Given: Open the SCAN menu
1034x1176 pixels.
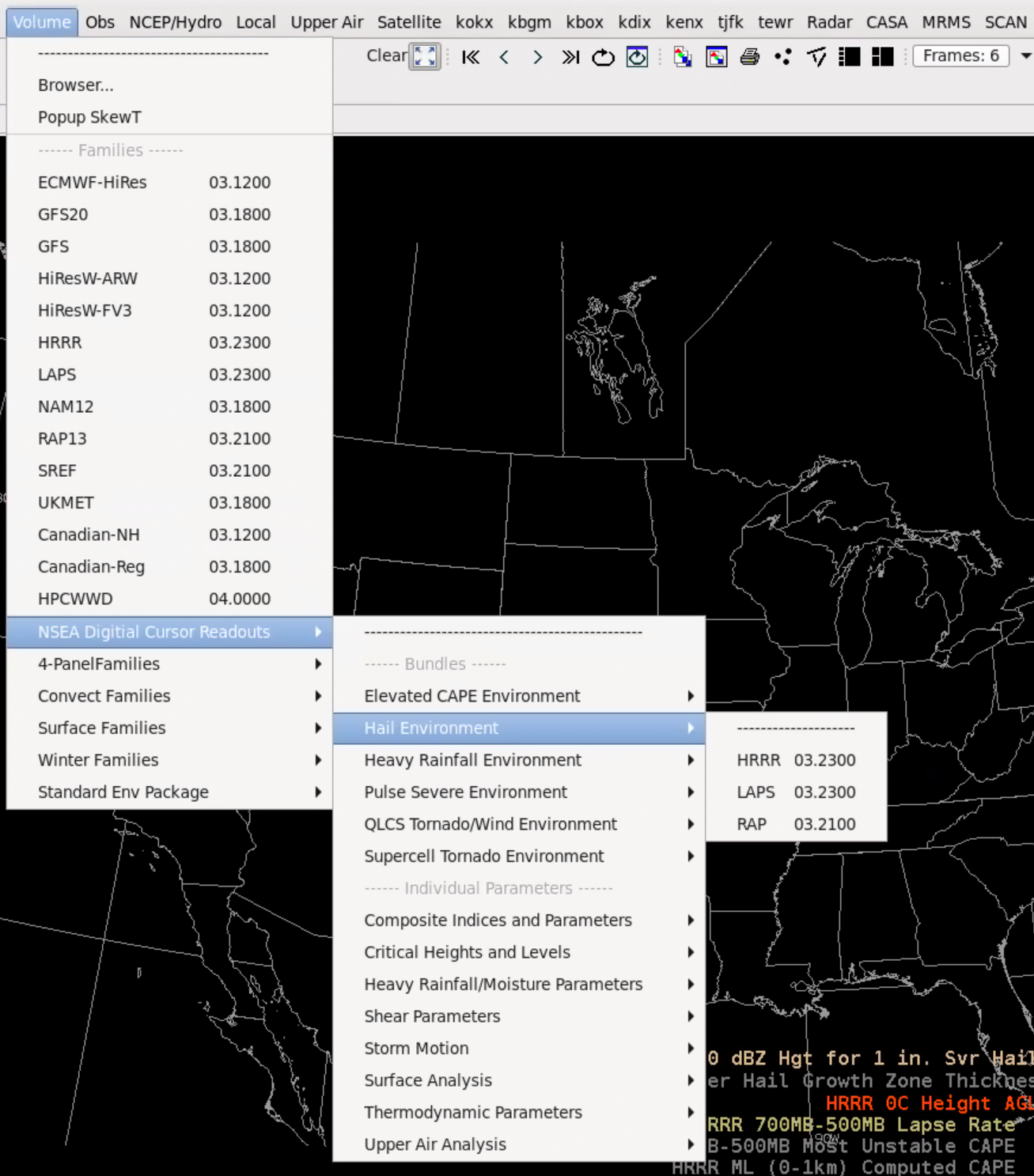Looking at the screenshot, I should [1006, 22].
